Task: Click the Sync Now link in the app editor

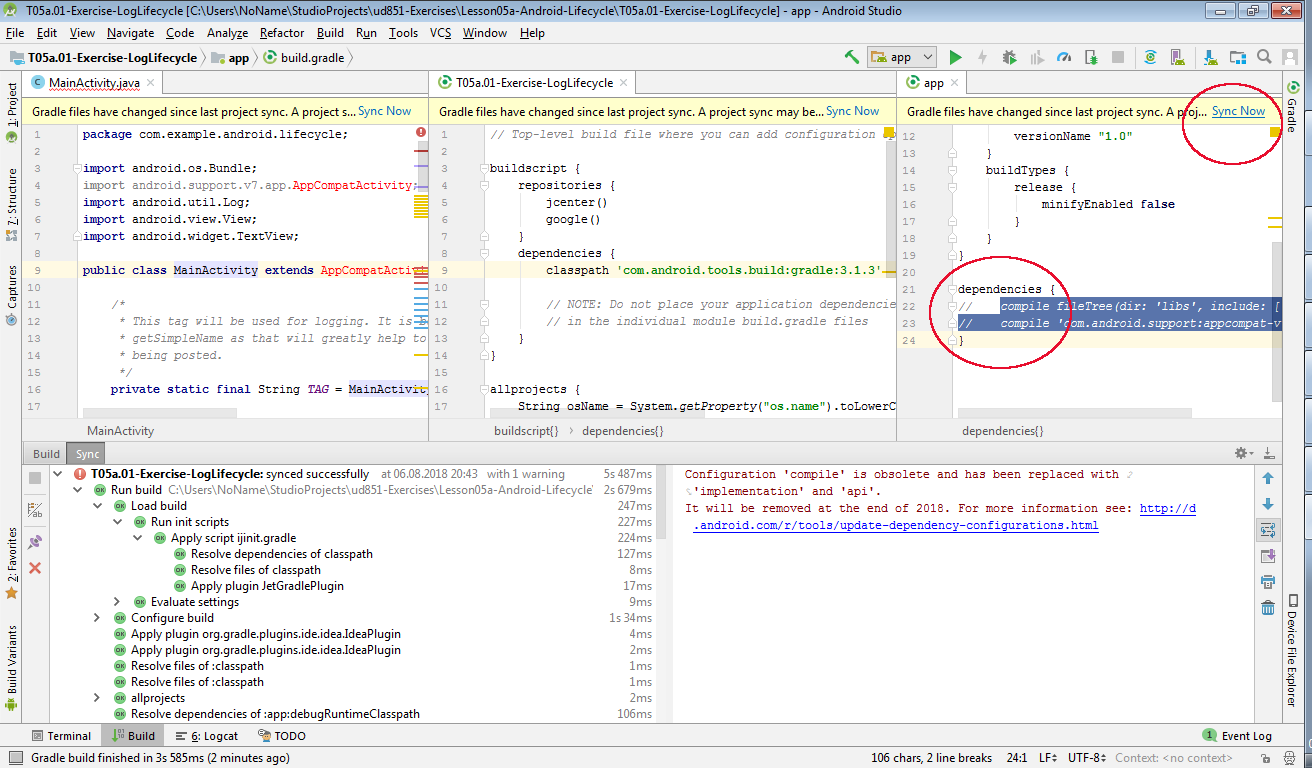Action: 1238,111
